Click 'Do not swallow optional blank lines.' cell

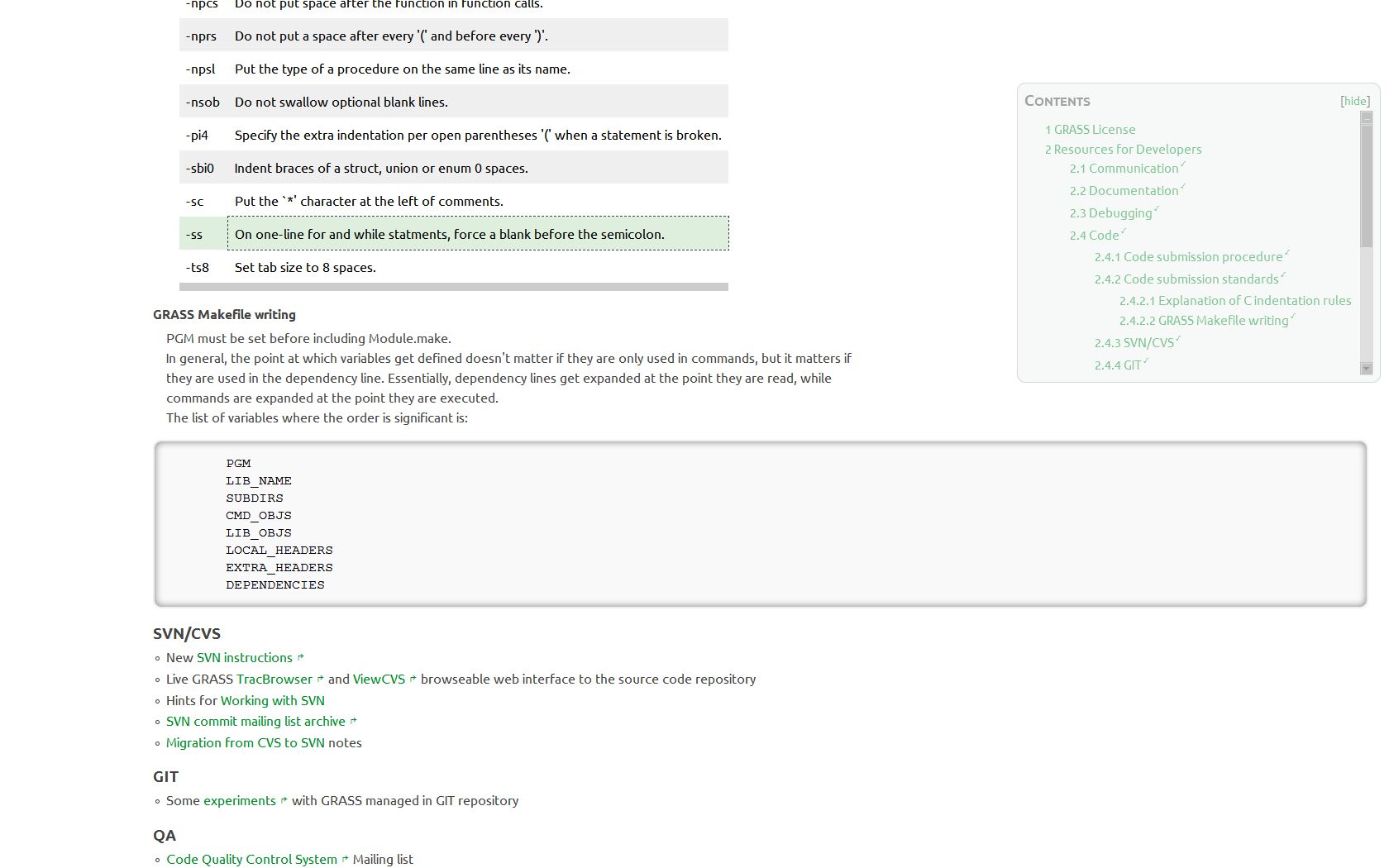coord(478,102)
